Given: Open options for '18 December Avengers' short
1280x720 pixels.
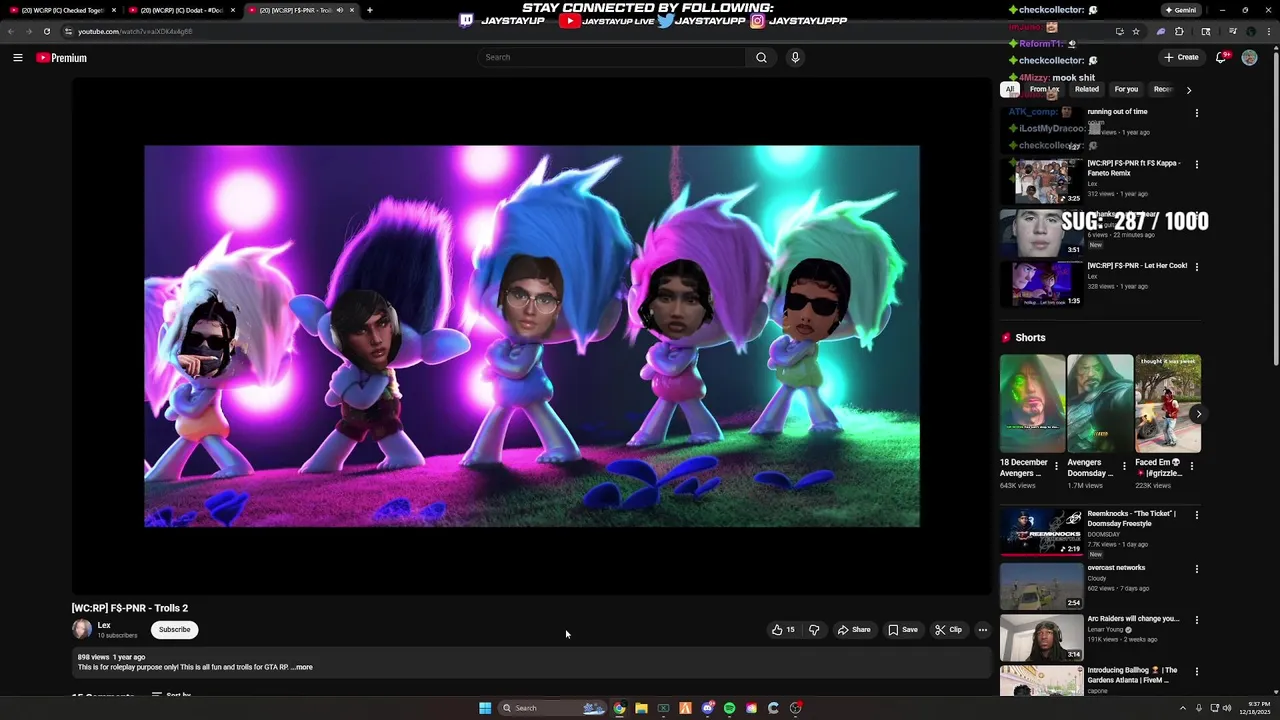Looking at the screenshot, I should (1056, 466).
